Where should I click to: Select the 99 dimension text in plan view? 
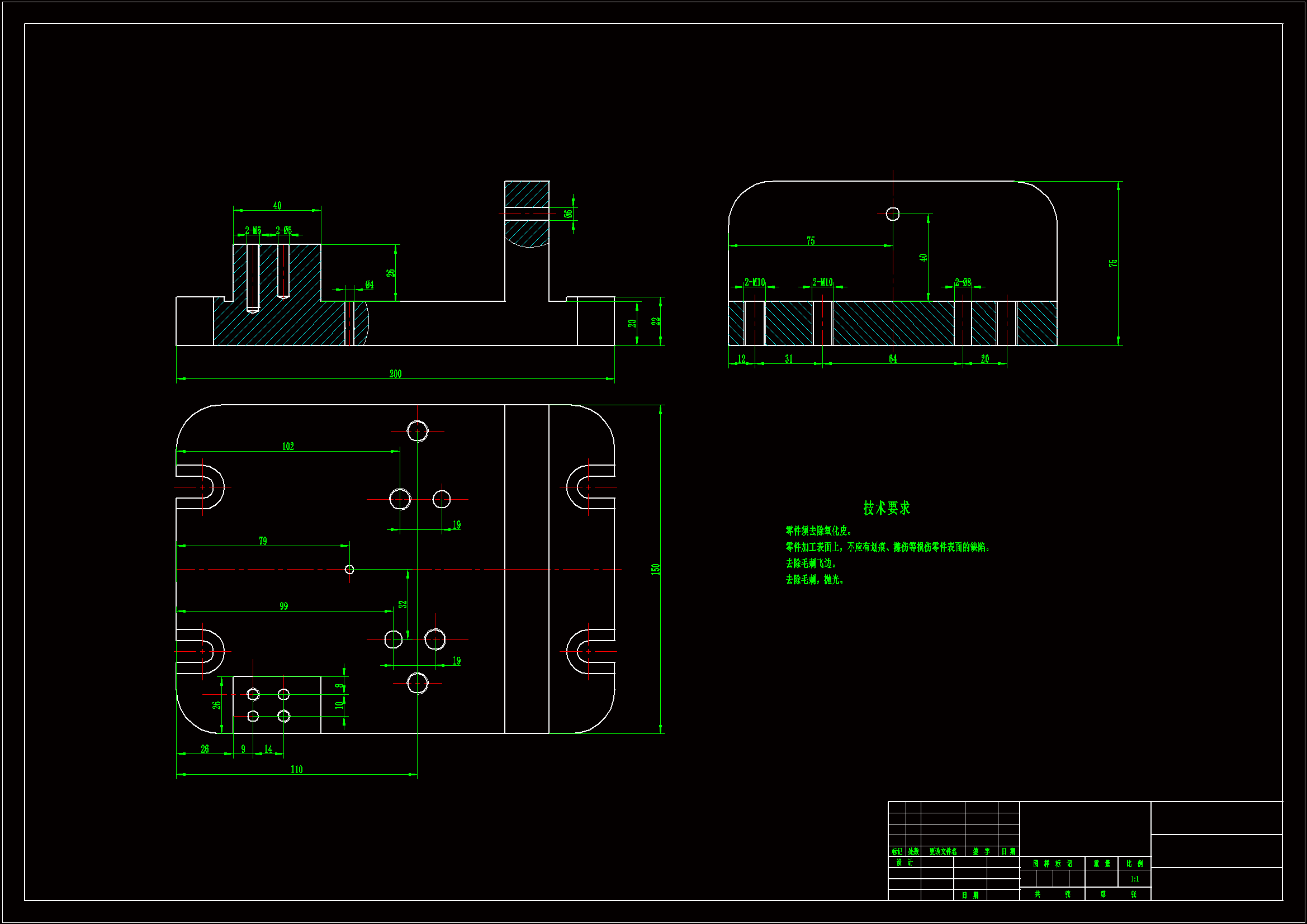283,606
